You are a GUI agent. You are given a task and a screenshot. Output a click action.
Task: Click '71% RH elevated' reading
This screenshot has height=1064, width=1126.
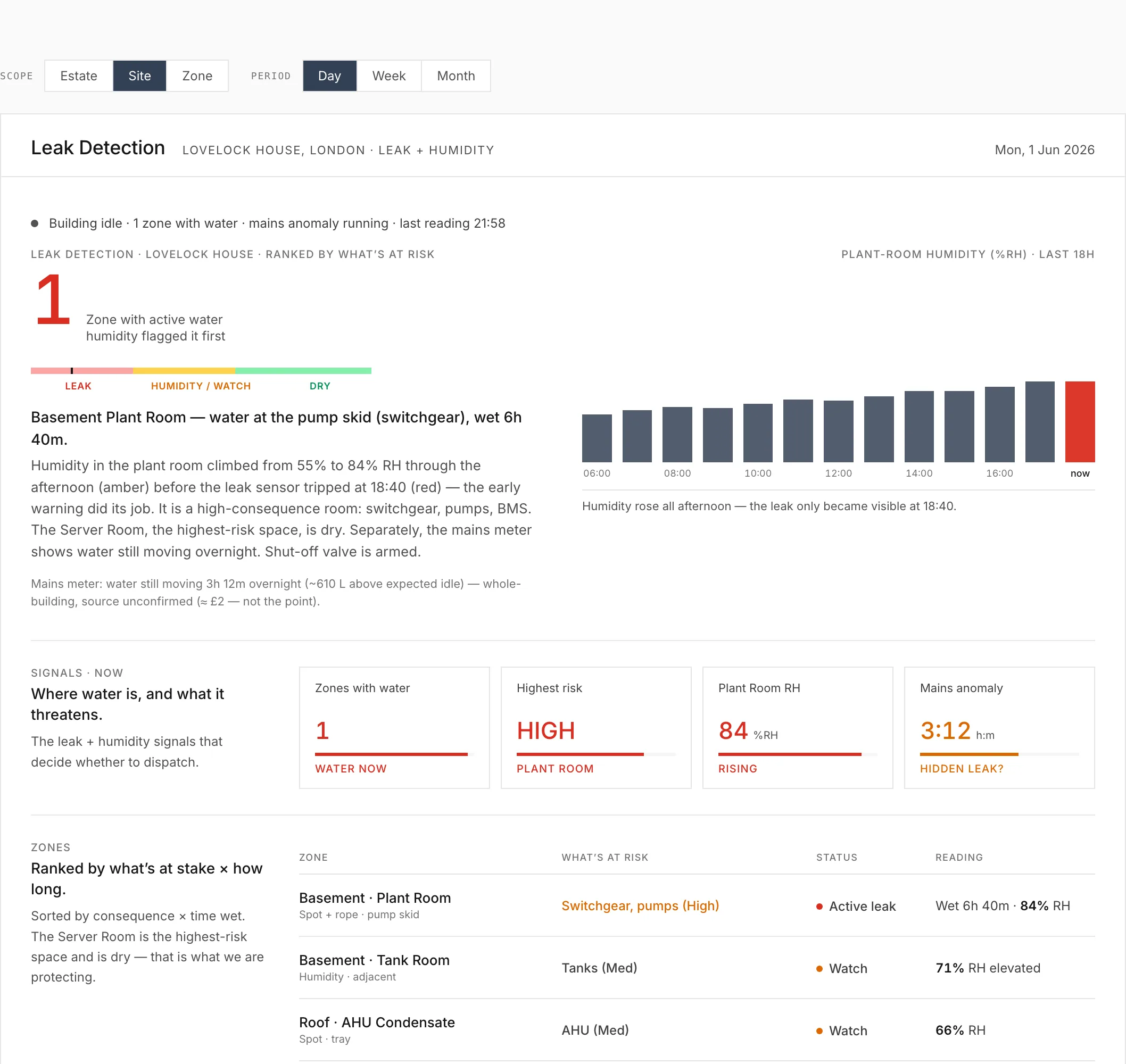(988, 968)
